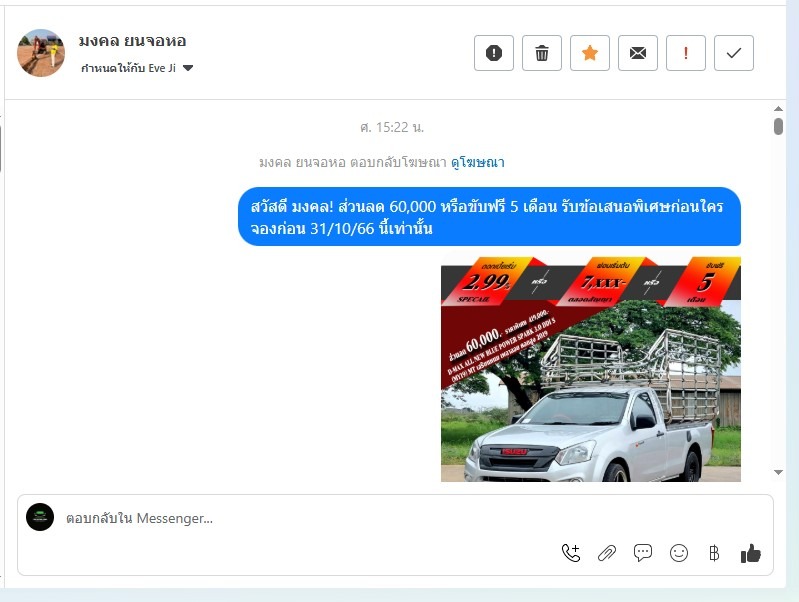The width and height of the screenshot is (799, 602).
Task: Click the phone-plus call request icon
Action: tap(571, 553)
